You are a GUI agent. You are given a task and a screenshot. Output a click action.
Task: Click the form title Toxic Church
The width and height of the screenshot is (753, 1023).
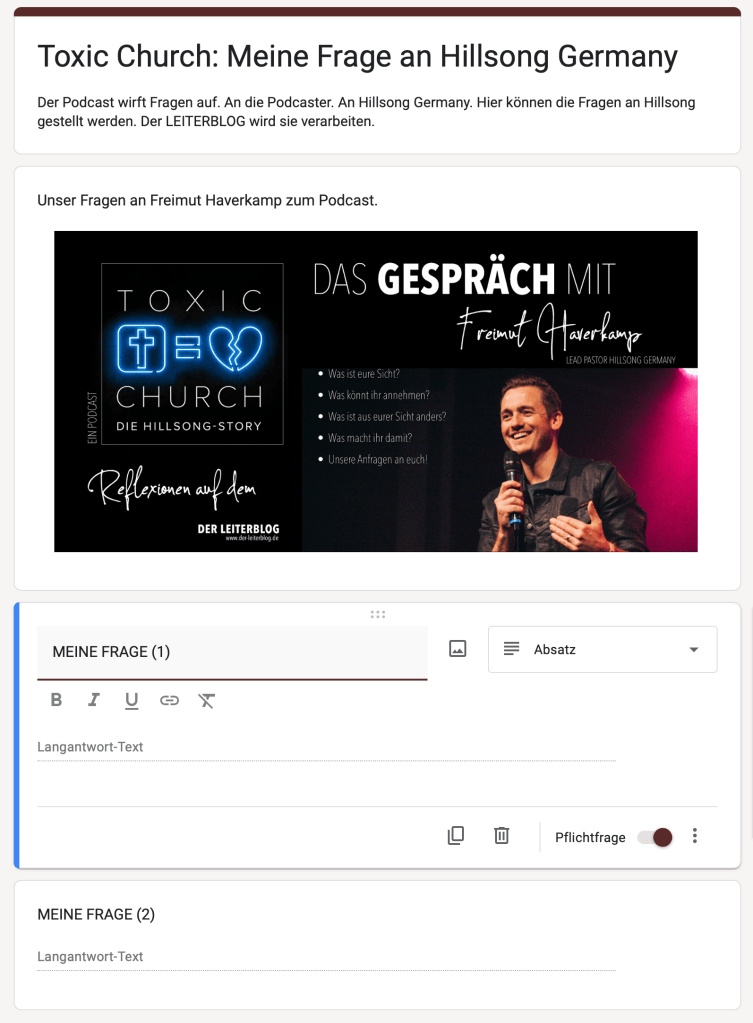point(357,57)
